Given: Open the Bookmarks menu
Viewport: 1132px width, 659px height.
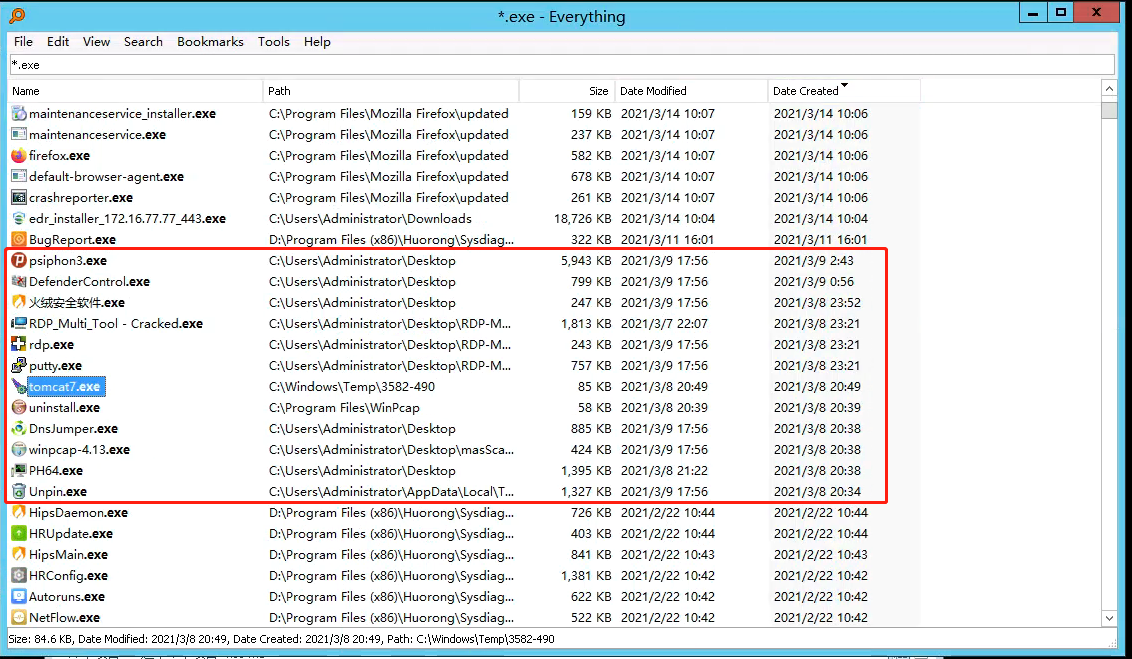Looking at the screenshot, I should click(x=210, y=42).
